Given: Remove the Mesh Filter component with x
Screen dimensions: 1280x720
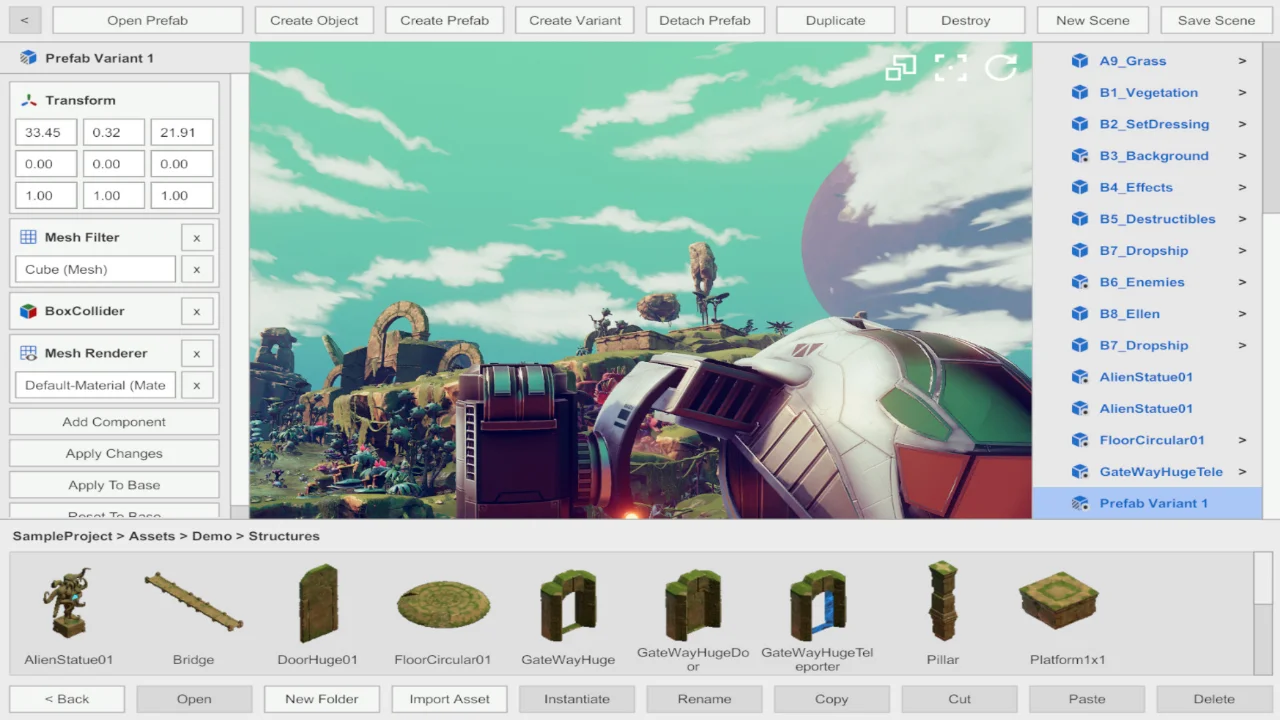Looking at the screenshot, I should 197,237.
